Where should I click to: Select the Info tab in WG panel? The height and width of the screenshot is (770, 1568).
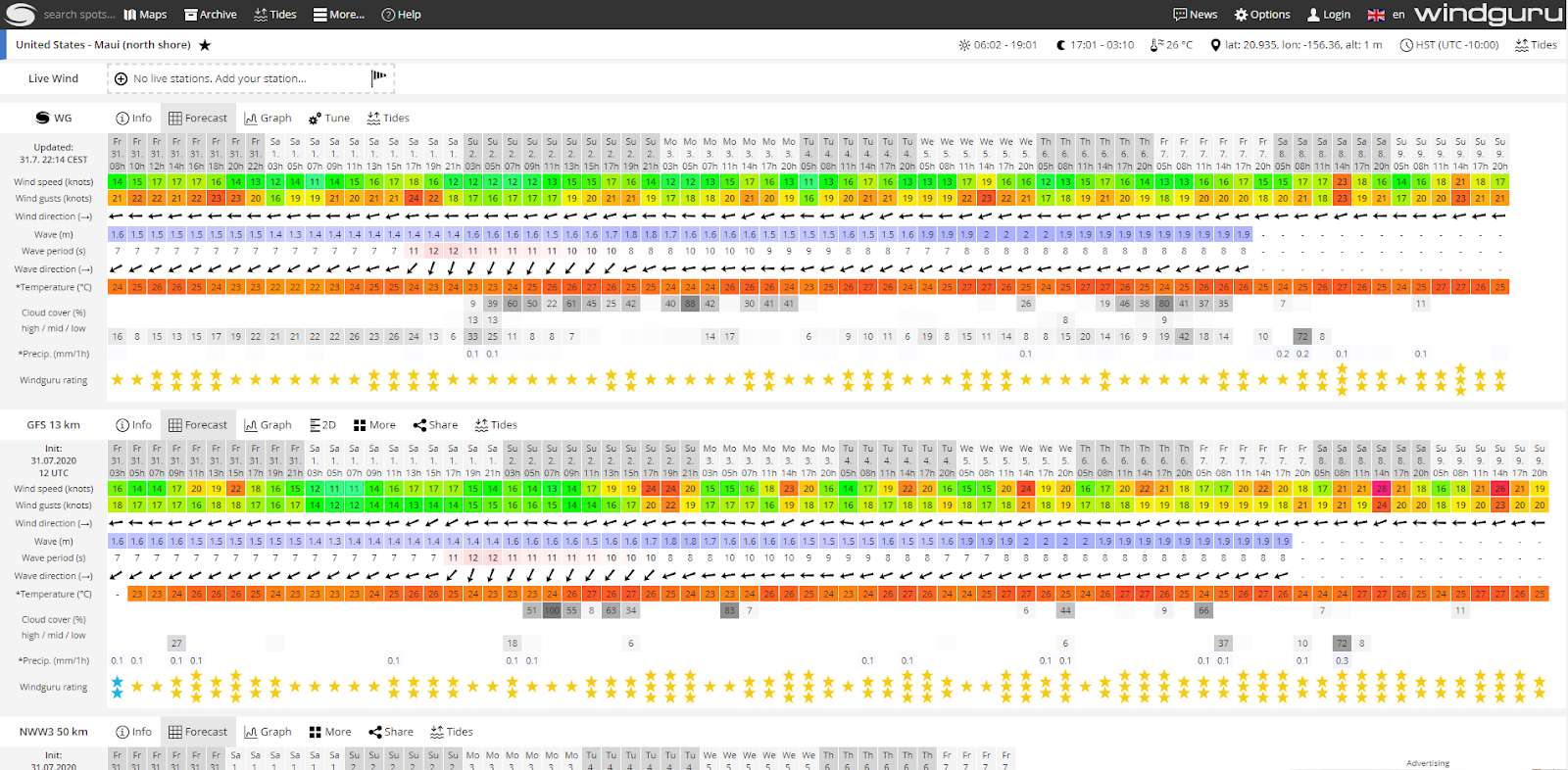(x=133, y=119)
